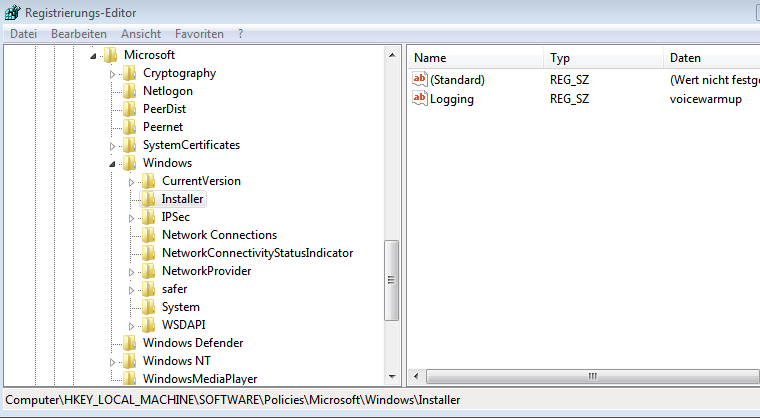Click the WindowsMediaPlayer folder icon
760x419 pixels.
pos(129,378)
